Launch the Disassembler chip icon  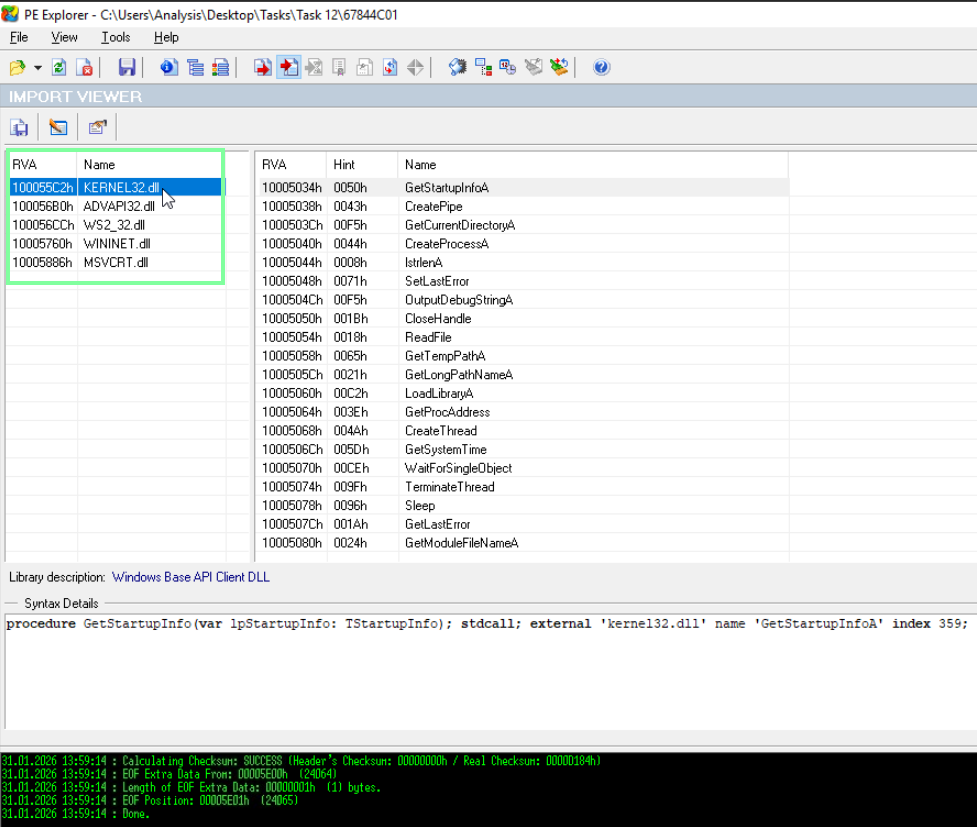(x=457, y=67)
